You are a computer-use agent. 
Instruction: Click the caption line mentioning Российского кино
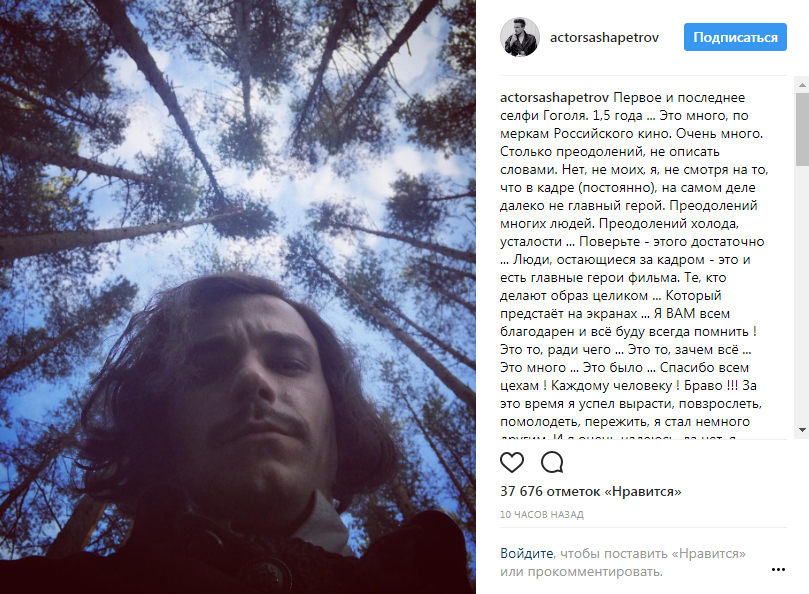[x=632, y=134]
